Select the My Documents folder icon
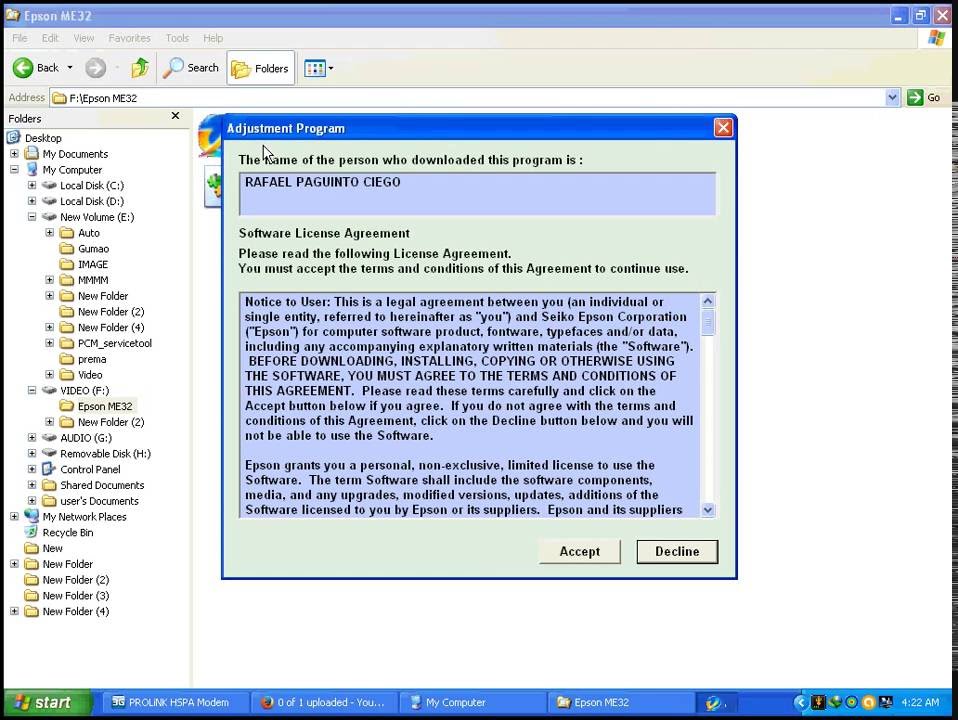958x720 pixels. pyautogui.click(x=31, y=153)
